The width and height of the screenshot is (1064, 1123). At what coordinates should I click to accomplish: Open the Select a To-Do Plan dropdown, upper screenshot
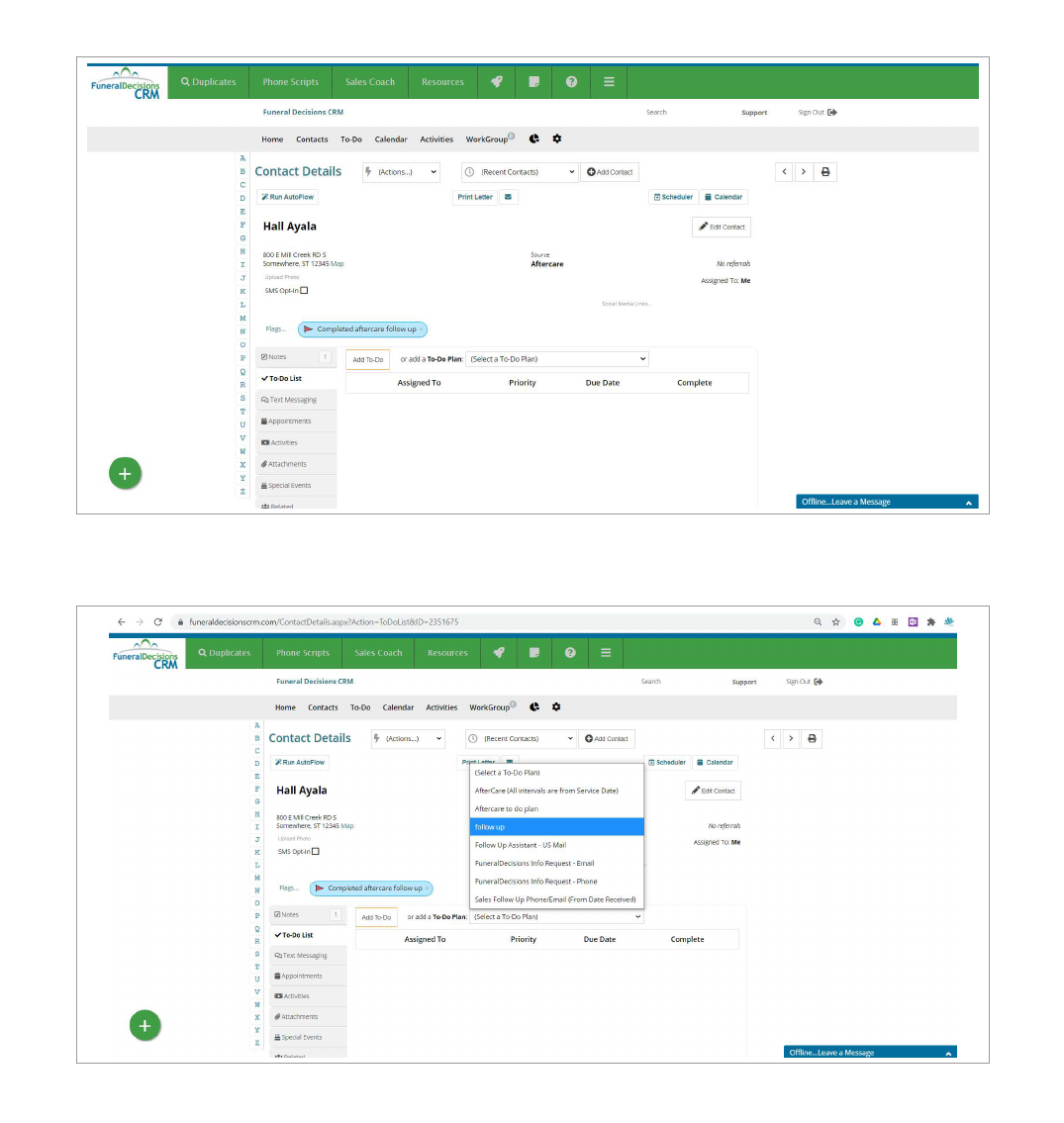[x=557, y=359]
